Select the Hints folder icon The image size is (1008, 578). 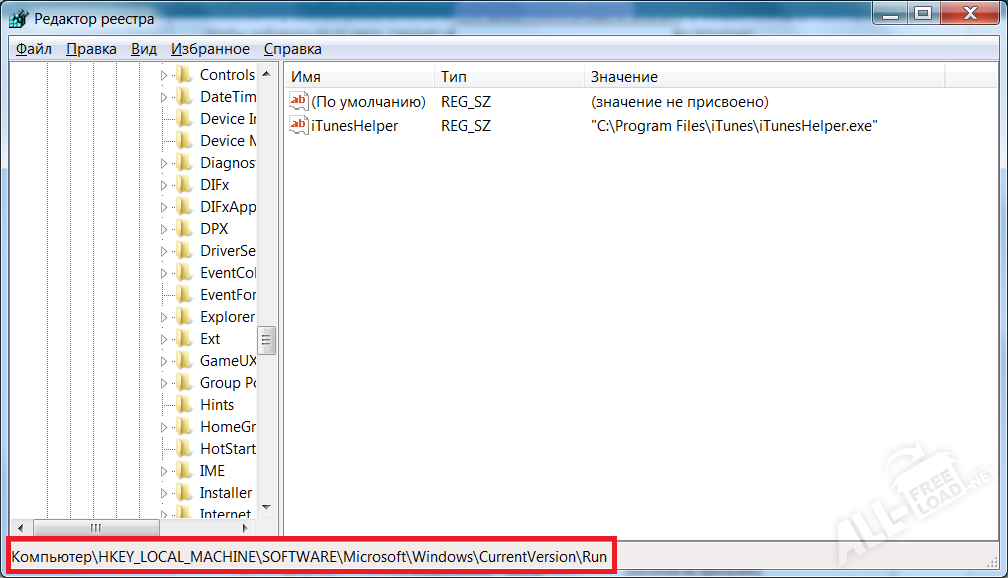(x=183, y=405)
